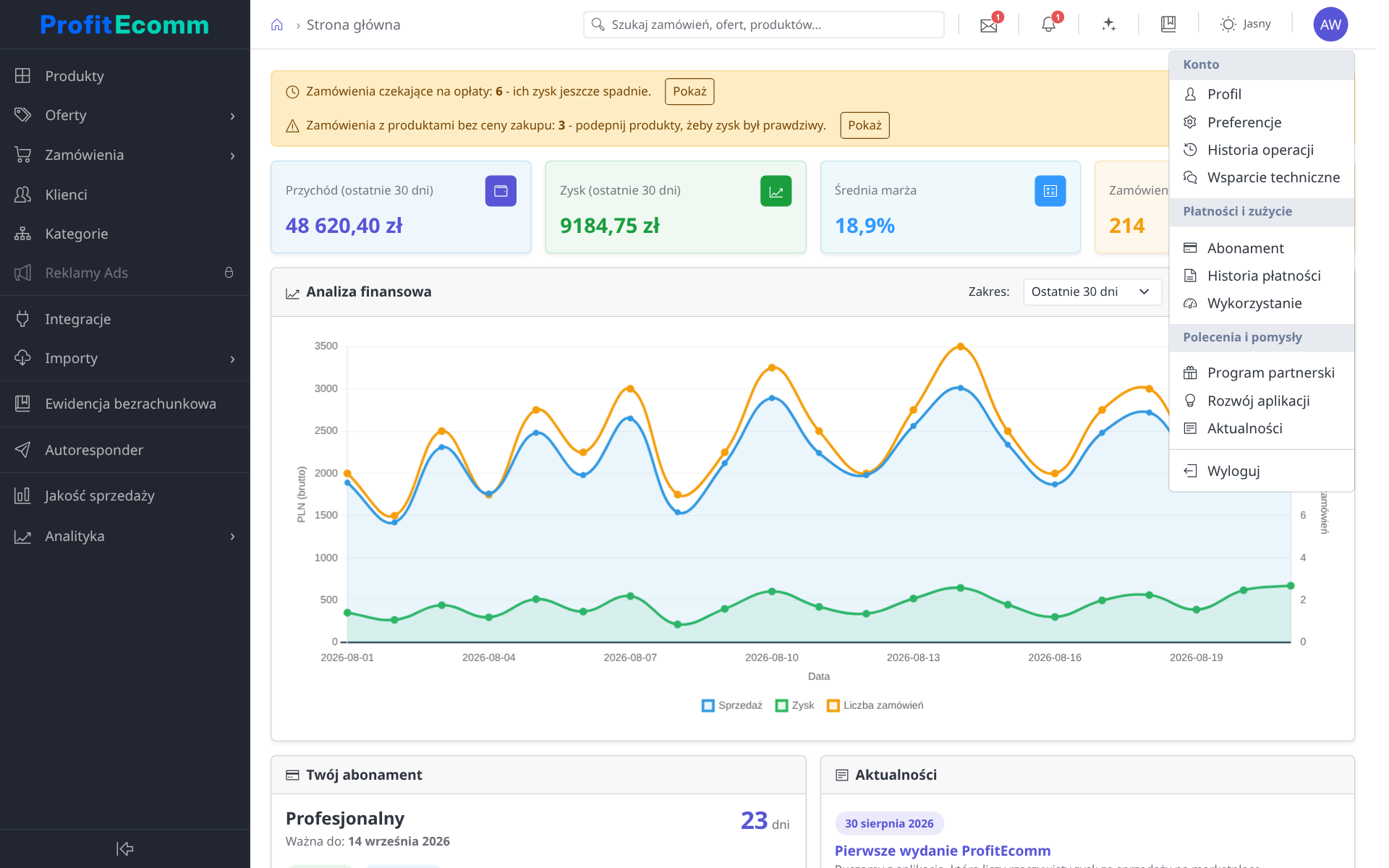Click the order search input field
Image resolution: width=1389 pixels, height=868 pixels.
pyautogui.click(x=763, y=25)
